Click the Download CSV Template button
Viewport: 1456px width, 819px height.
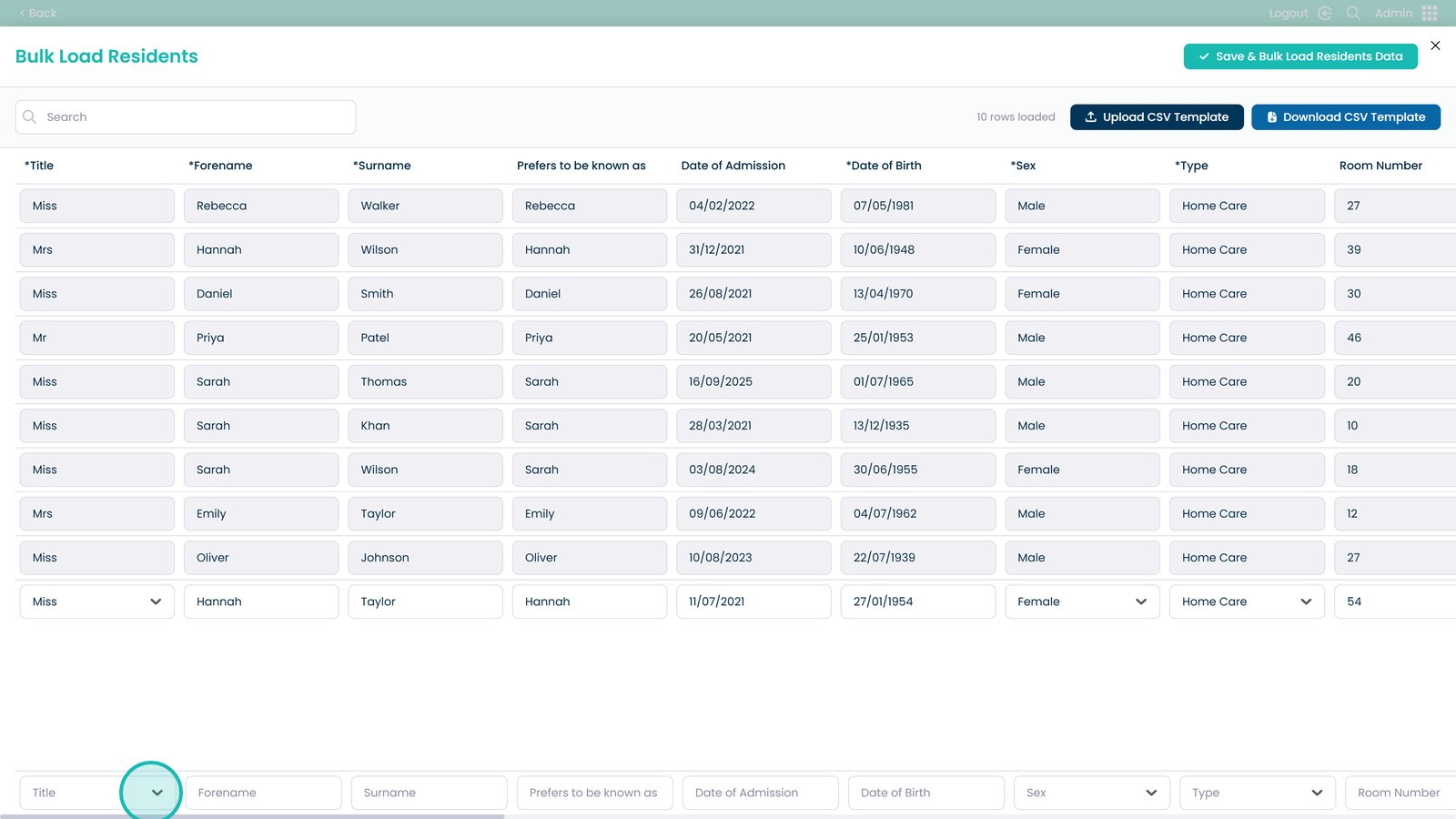(x=1345, y=117)
